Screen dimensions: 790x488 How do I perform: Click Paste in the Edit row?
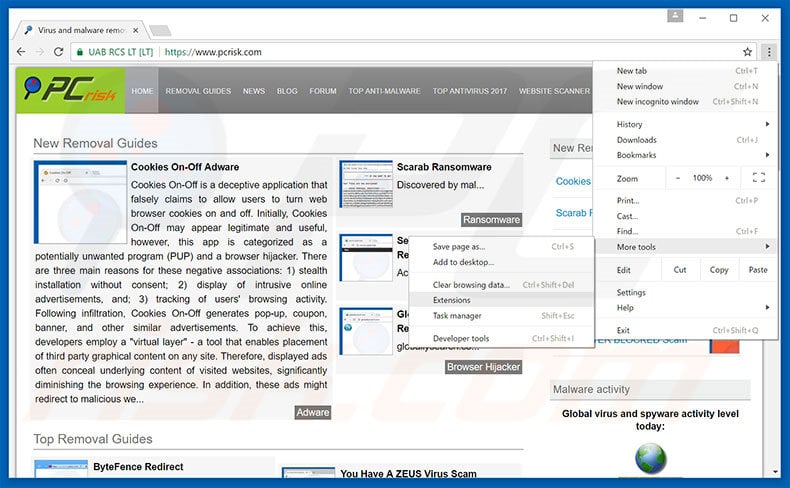tap(758, 270)
